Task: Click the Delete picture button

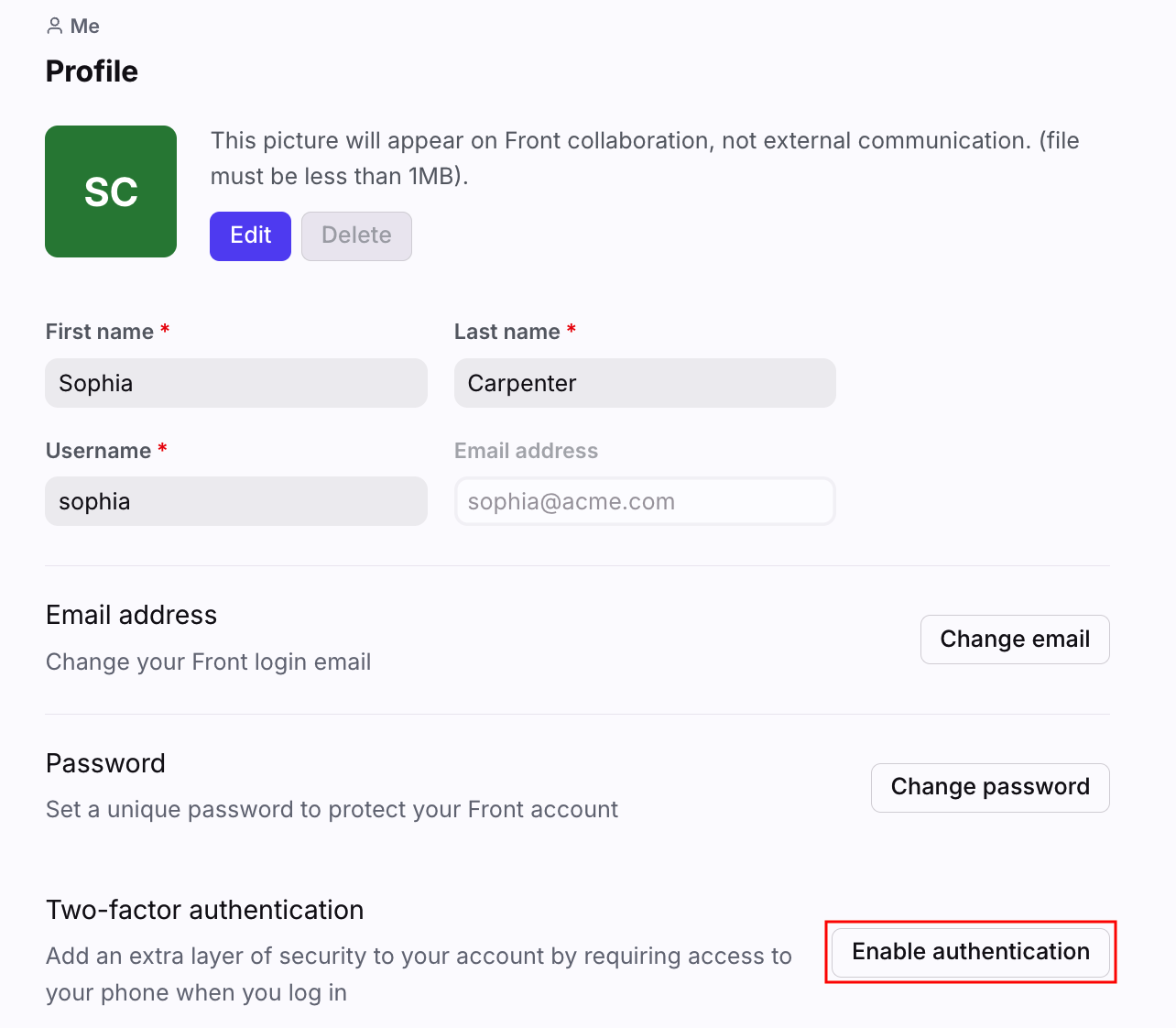Action: (x=356, y=235)
